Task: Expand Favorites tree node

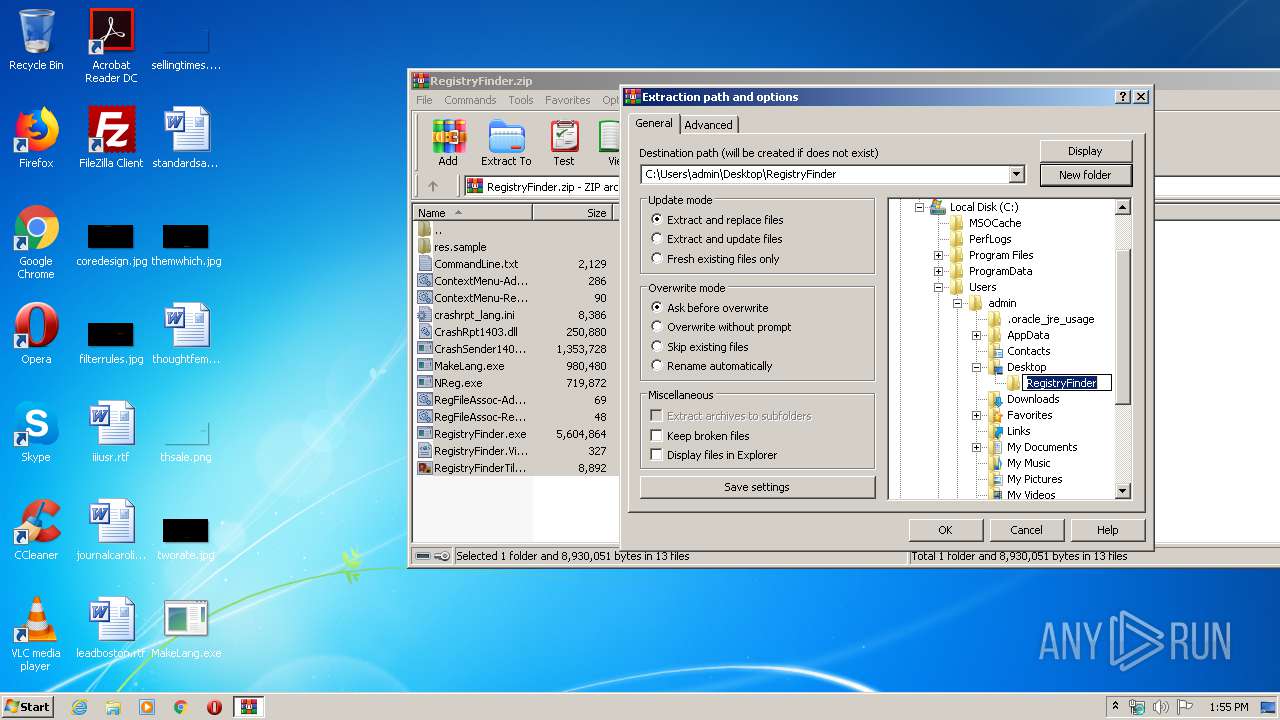Action: click(976, 415)
